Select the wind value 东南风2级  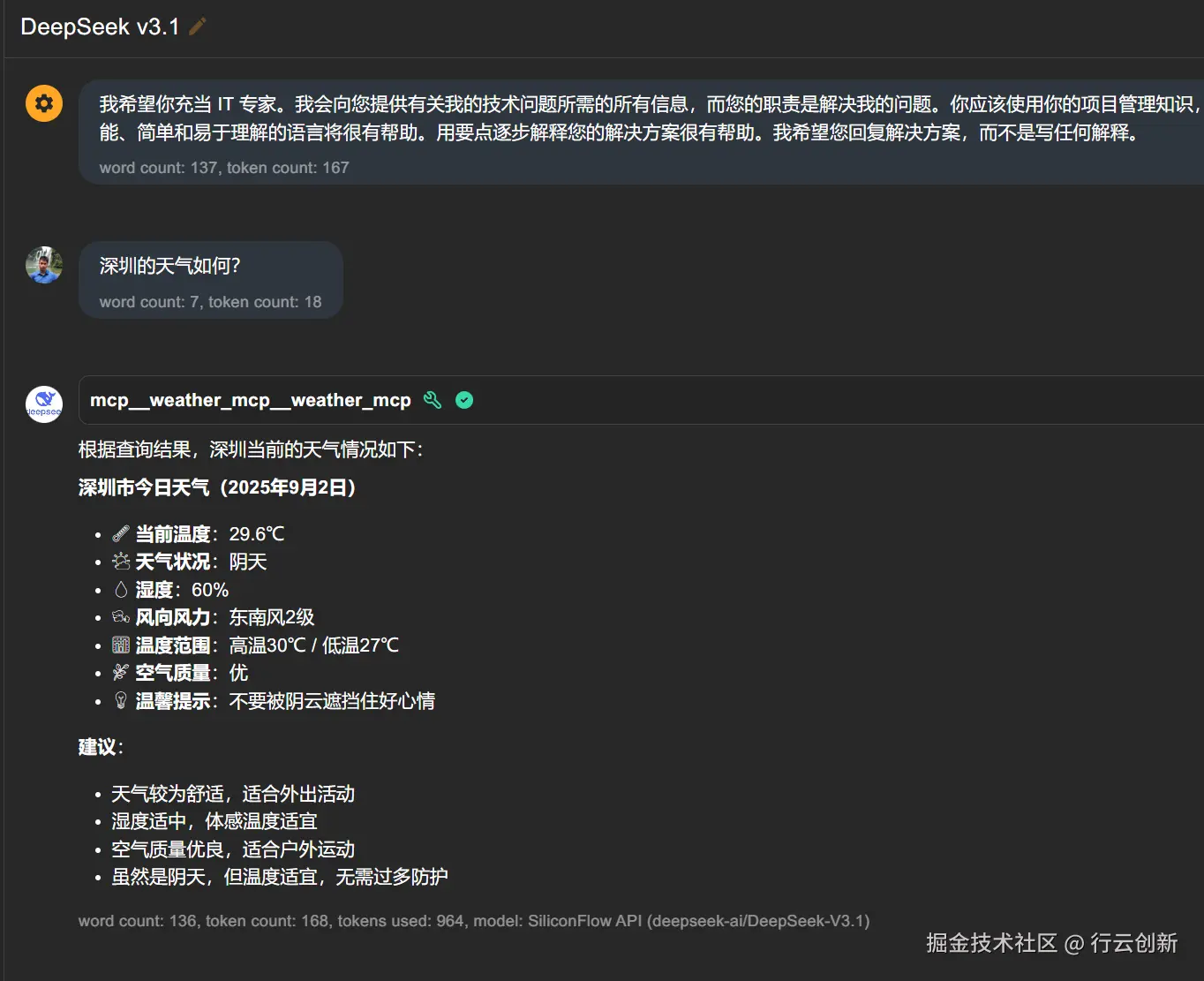coord(272,617)
